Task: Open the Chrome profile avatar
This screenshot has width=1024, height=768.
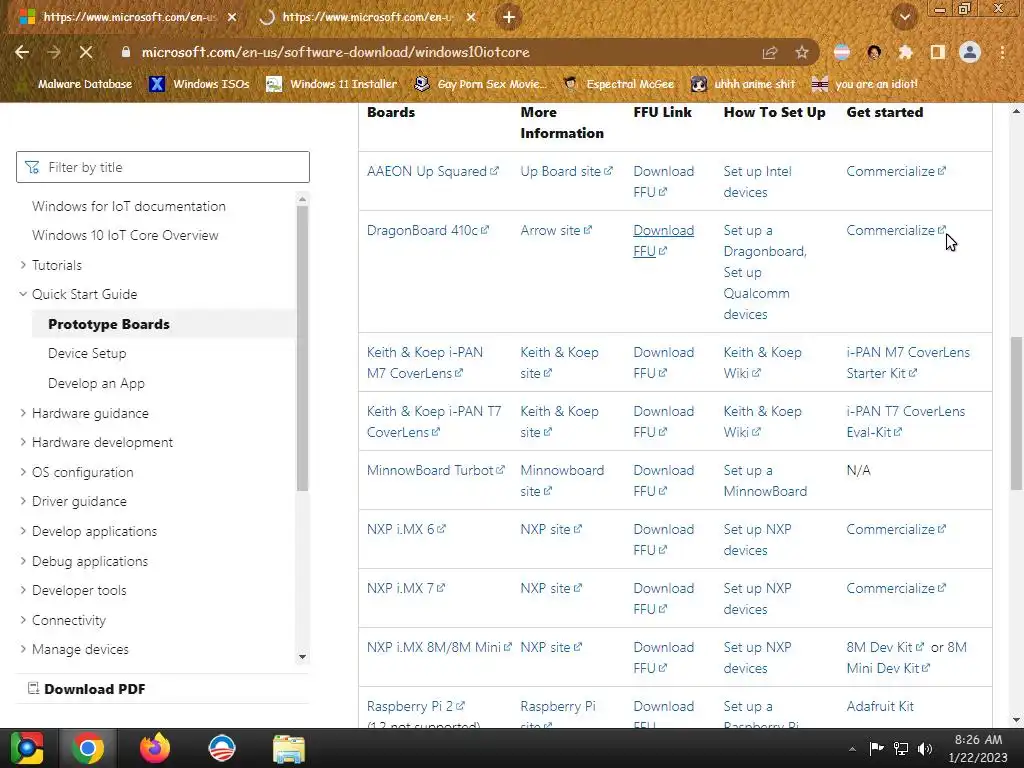Action: click(970, 52)
